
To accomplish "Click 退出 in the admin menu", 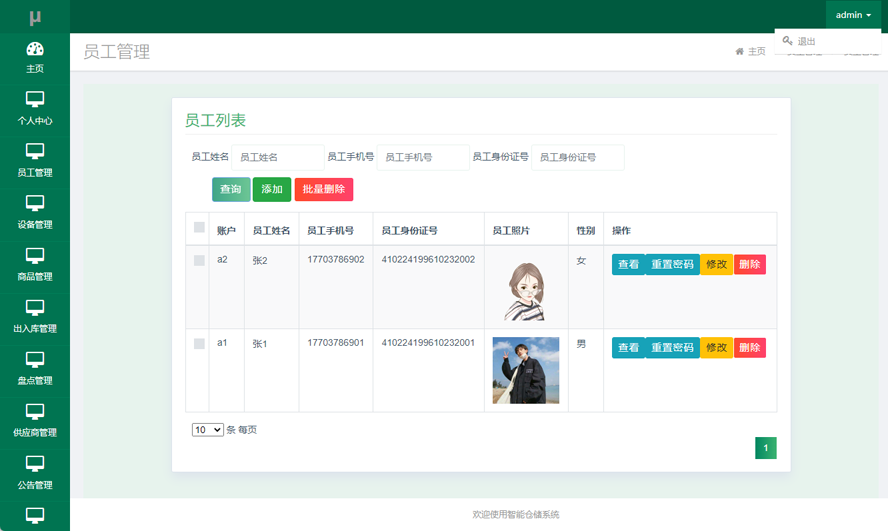I will tap(806, 42).
